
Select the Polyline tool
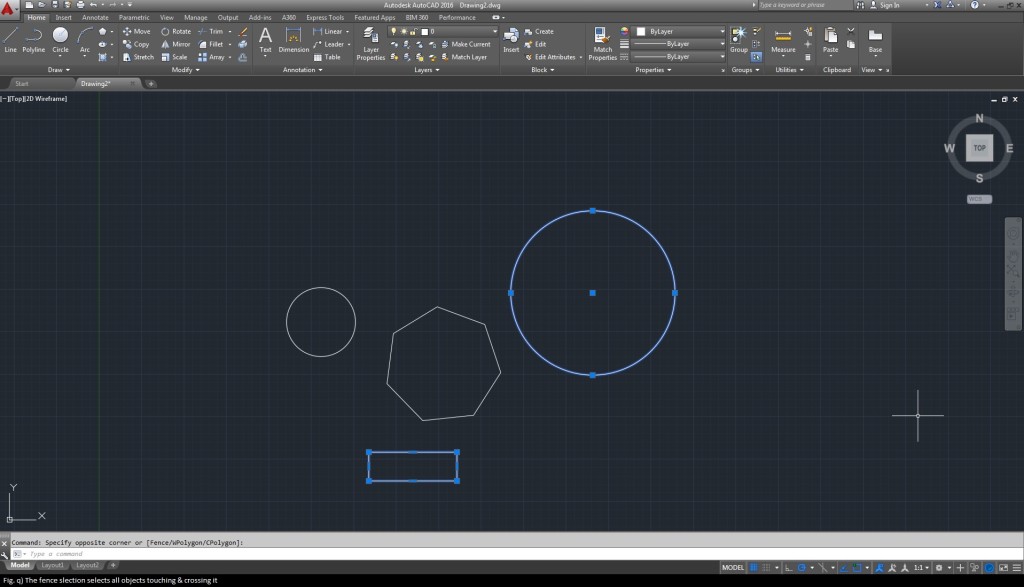coord(34,39)
